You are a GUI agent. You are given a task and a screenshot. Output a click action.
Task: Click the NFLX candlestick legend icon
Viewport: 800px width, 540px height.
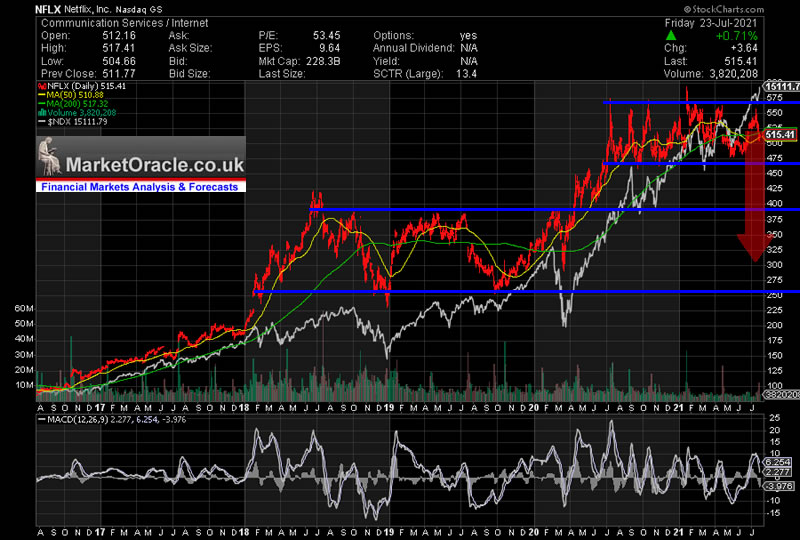42,86
